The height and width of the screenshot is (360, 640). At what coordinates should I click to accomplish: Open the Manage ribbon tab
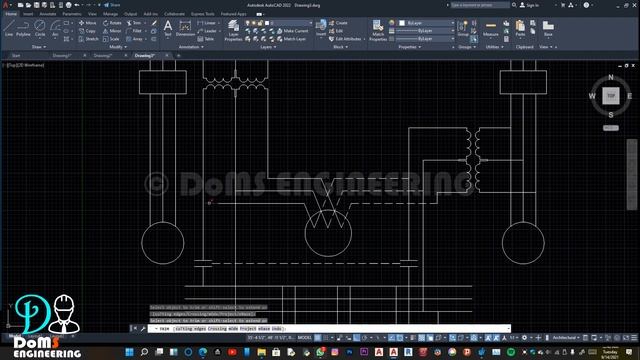tap(110, 14)
